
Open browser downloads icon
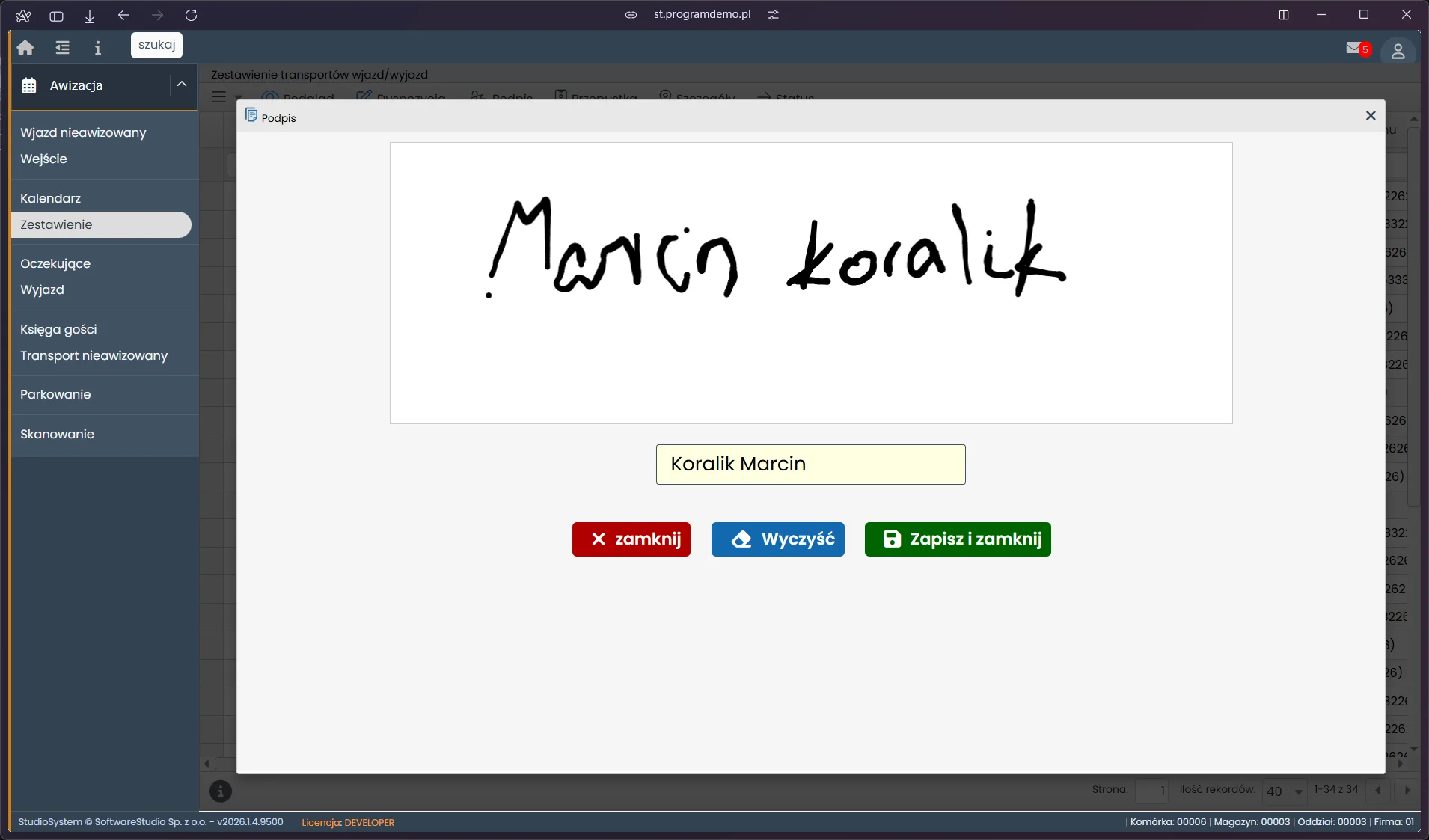90,15
